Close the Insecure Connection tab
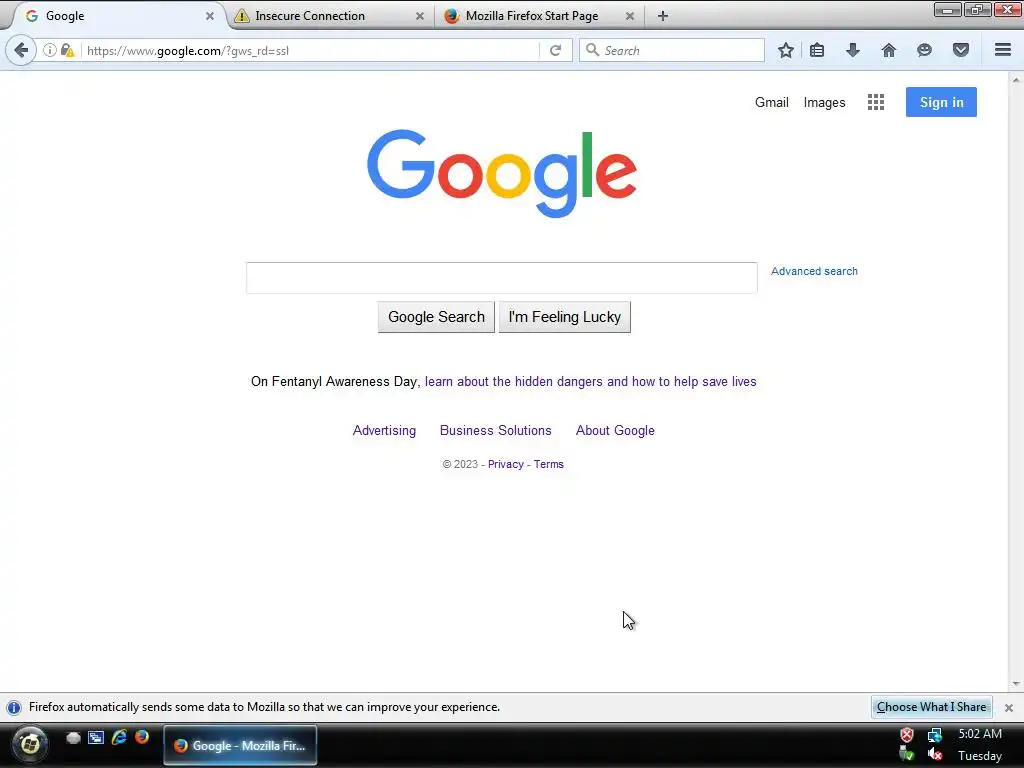This screenshot has width=1024, height=768. pos(420,16)
